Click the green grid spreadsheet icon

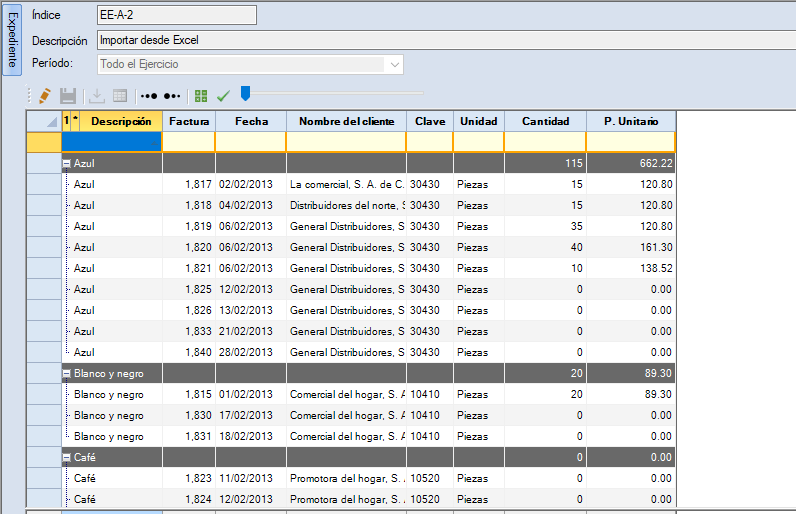point(202,96)
